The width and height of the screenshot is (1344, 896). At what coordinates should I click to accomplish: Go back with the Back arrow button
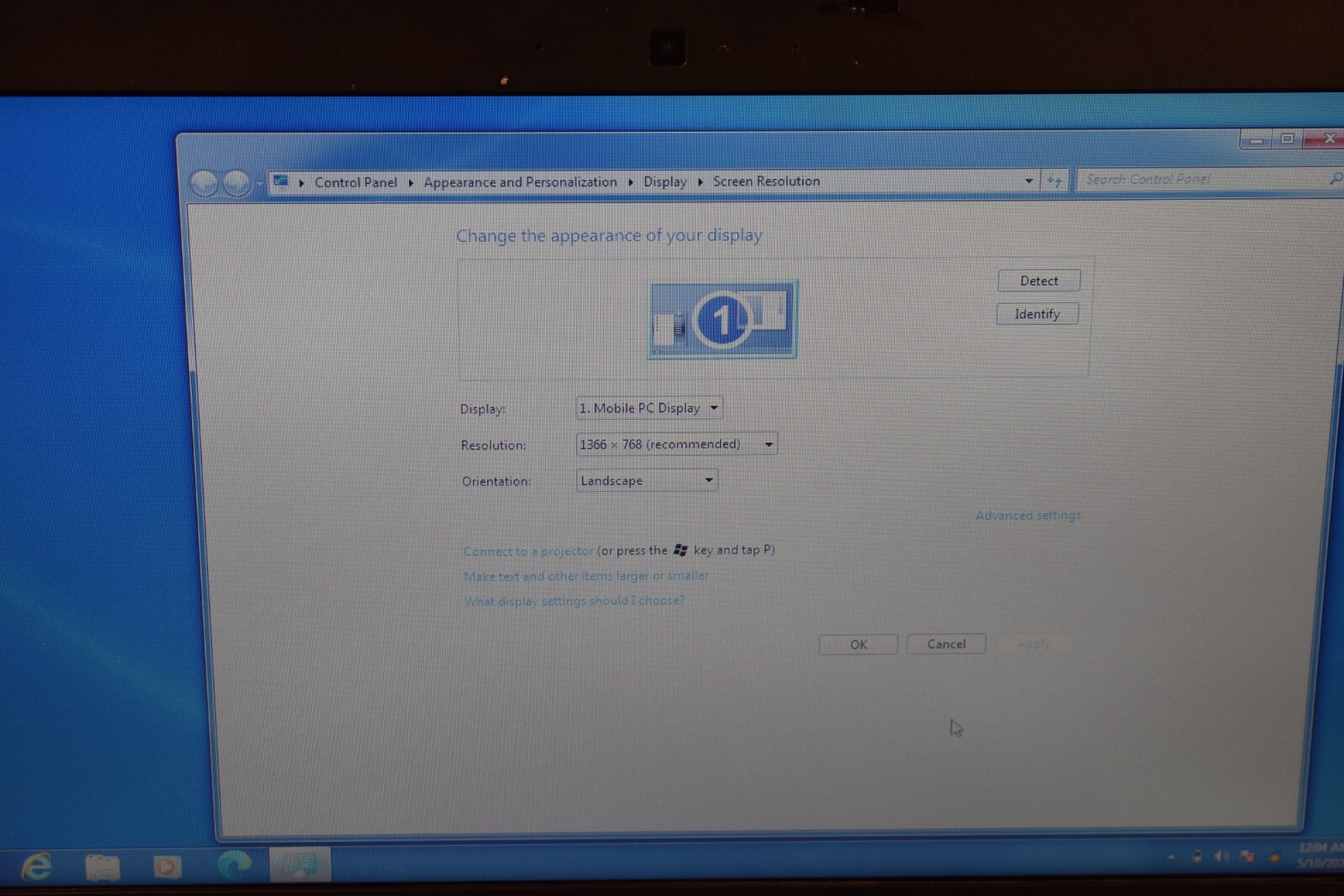tap(204, 182)
